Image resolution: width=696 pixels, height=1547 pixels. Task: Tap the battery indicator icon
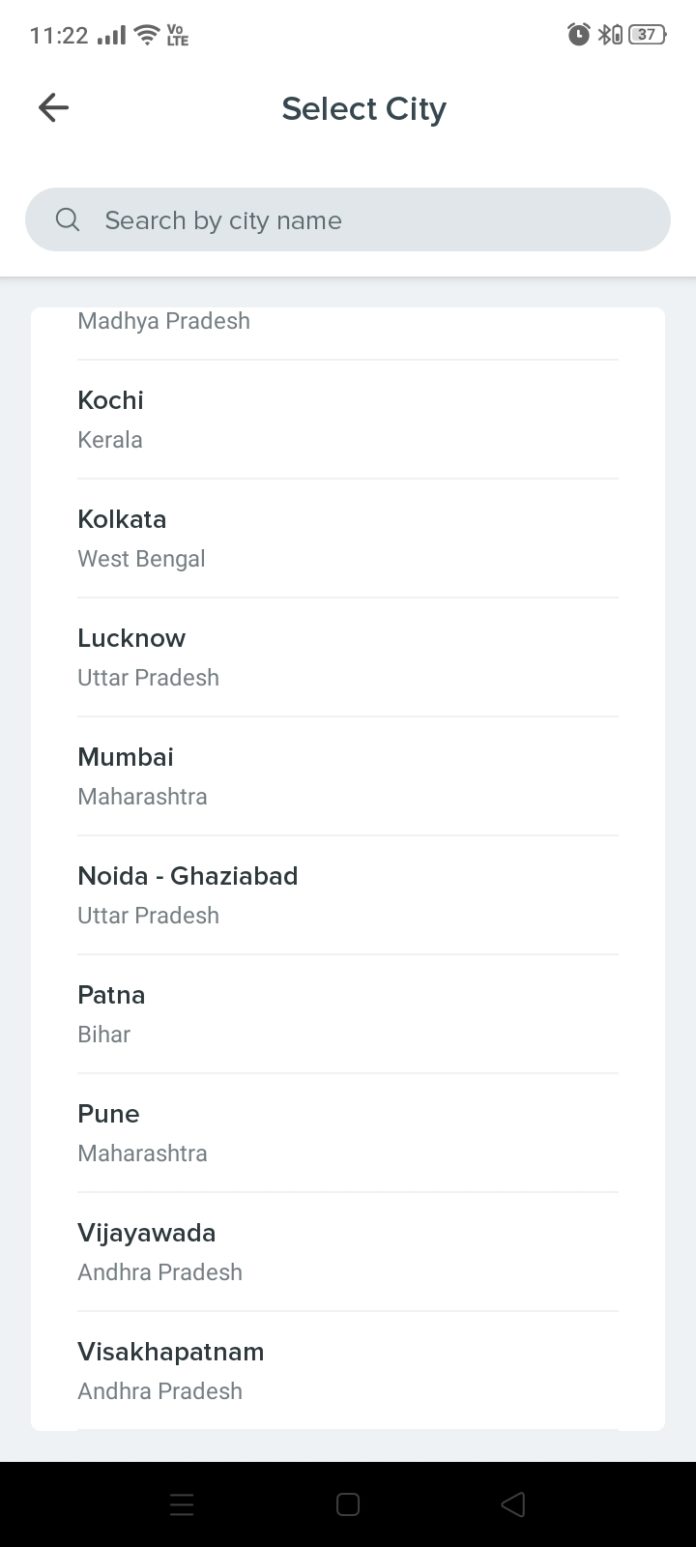tap(646, 35)
